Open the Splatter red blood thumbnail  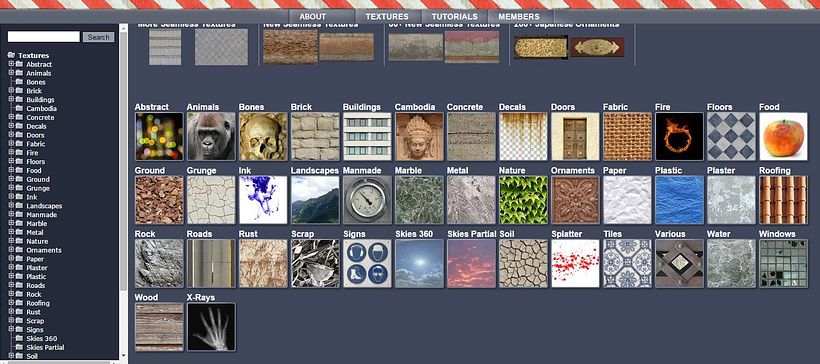[575, 263]
